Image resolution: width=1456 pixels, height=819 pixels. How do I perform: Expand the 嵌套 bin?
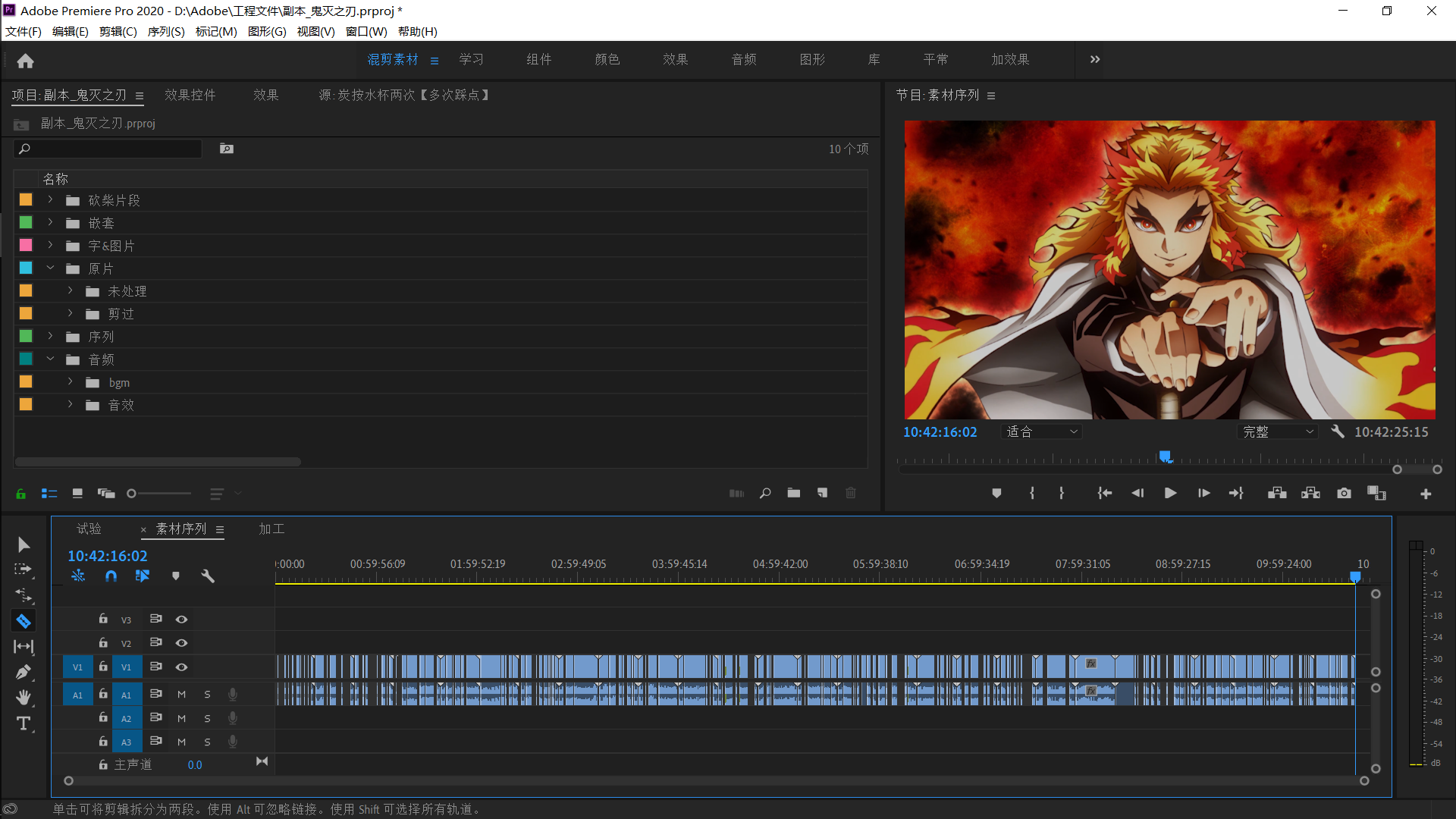[x=50, y=223]
